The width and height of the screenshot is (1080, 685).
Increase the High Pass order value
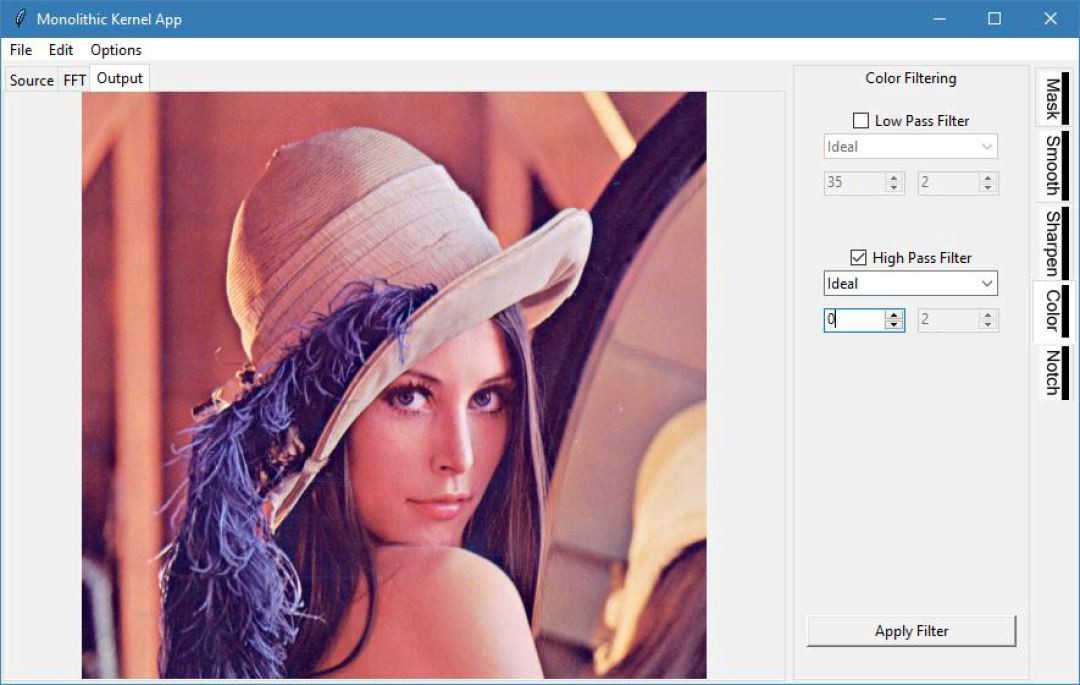coord(988,315)
